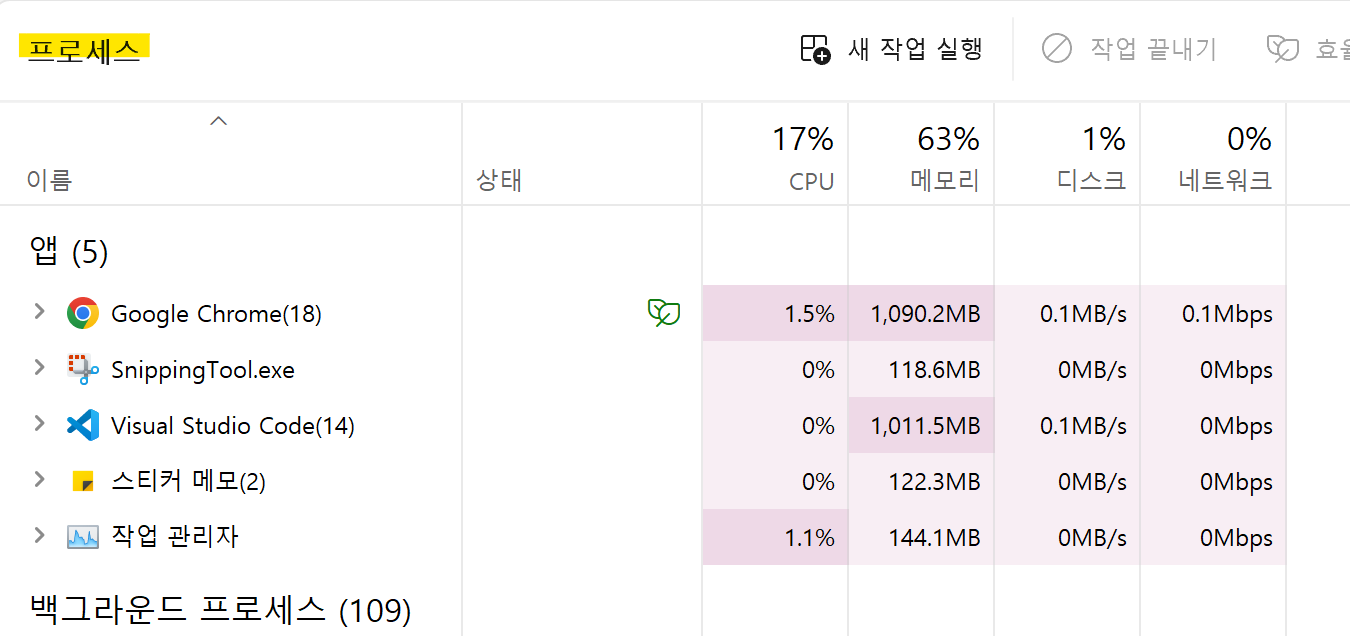Click the 새 작업 실행 button
Viewport: 1350px width, 636px height.
click(x=892, y=49)
